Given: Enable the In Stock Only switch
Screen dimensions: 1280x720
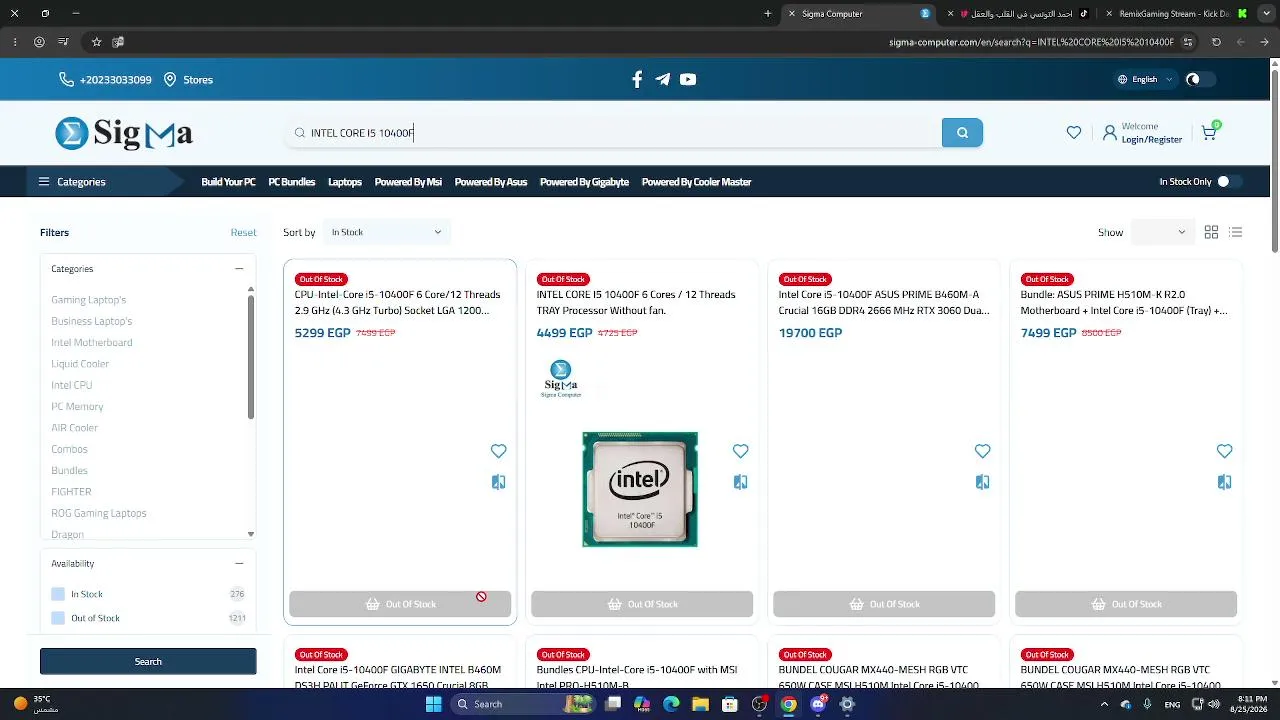Looking at the screenshot, I should [x=1229, y=182].
